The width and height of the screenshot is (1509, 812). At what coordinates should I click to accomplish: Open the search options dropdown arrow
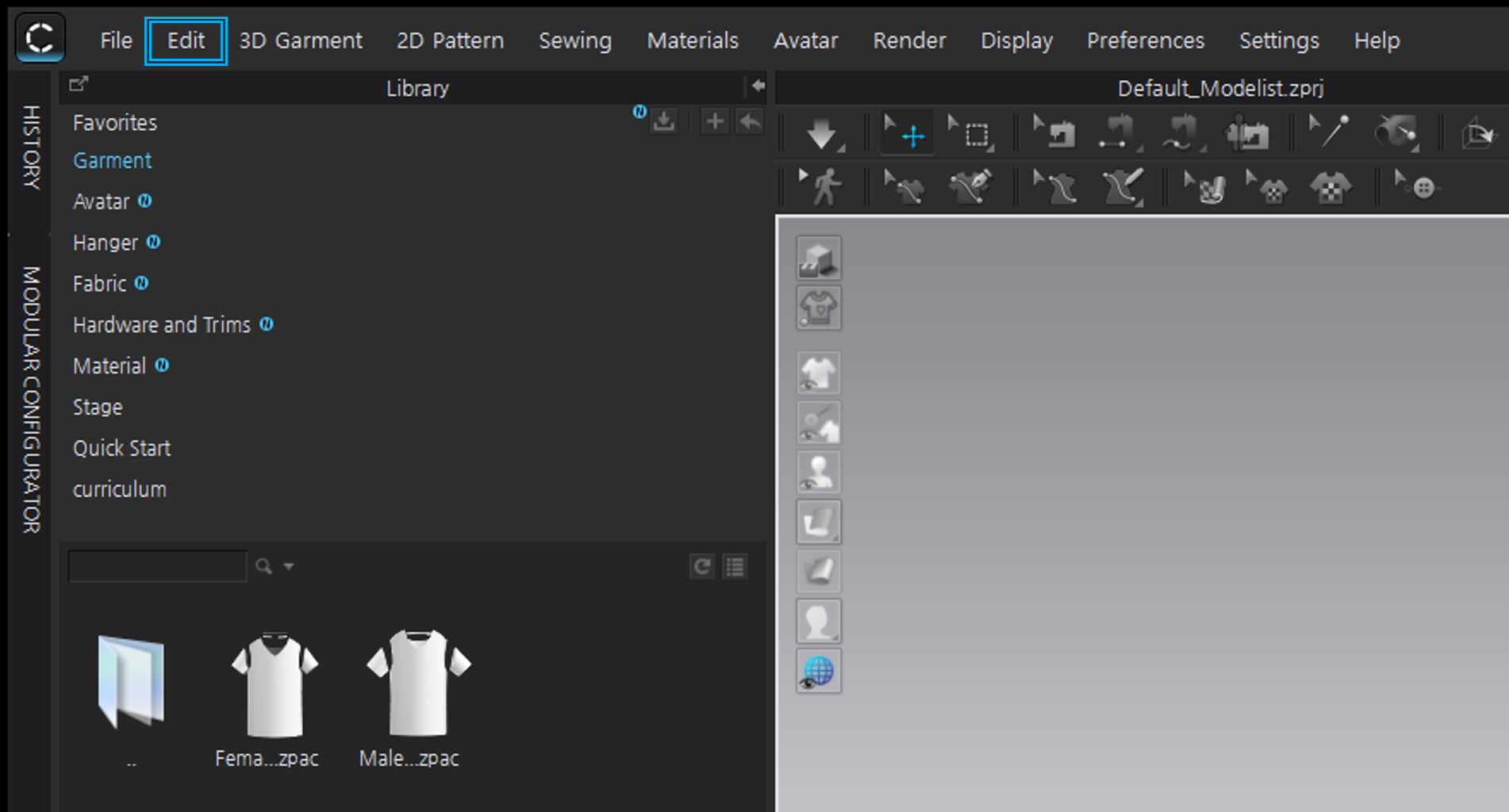[289, 566]
